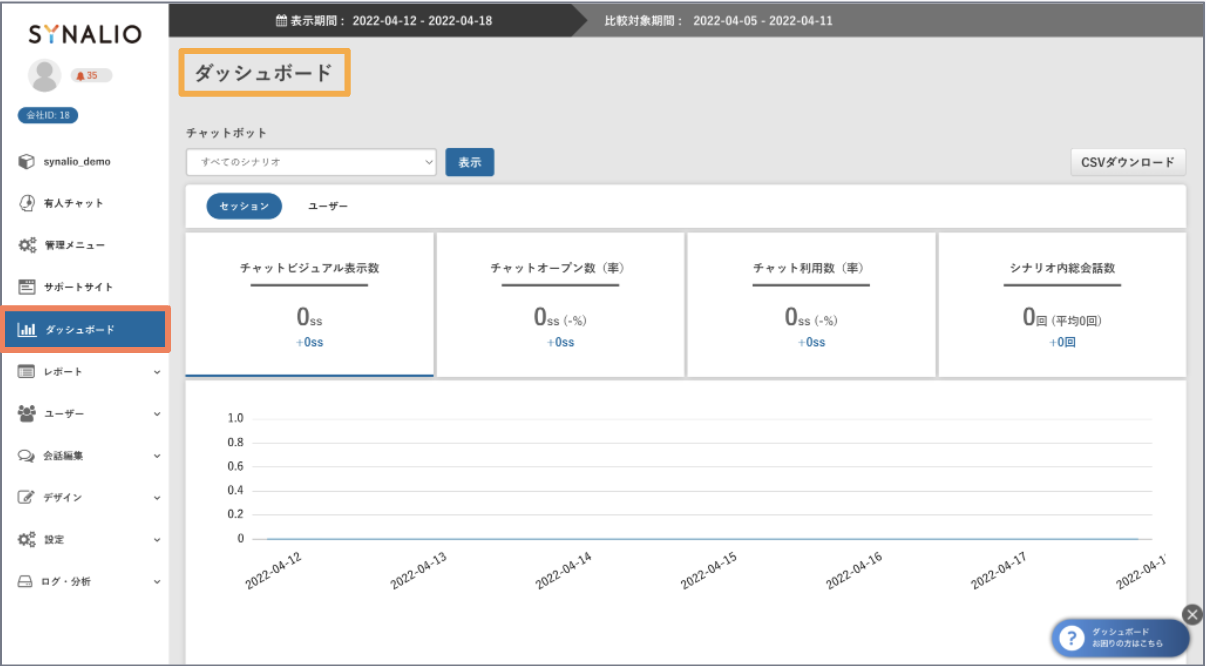Open the ダッシュボード help bubble
Screen dimensions: 1206x666
pyautogui.click(x=1120, y=638)
